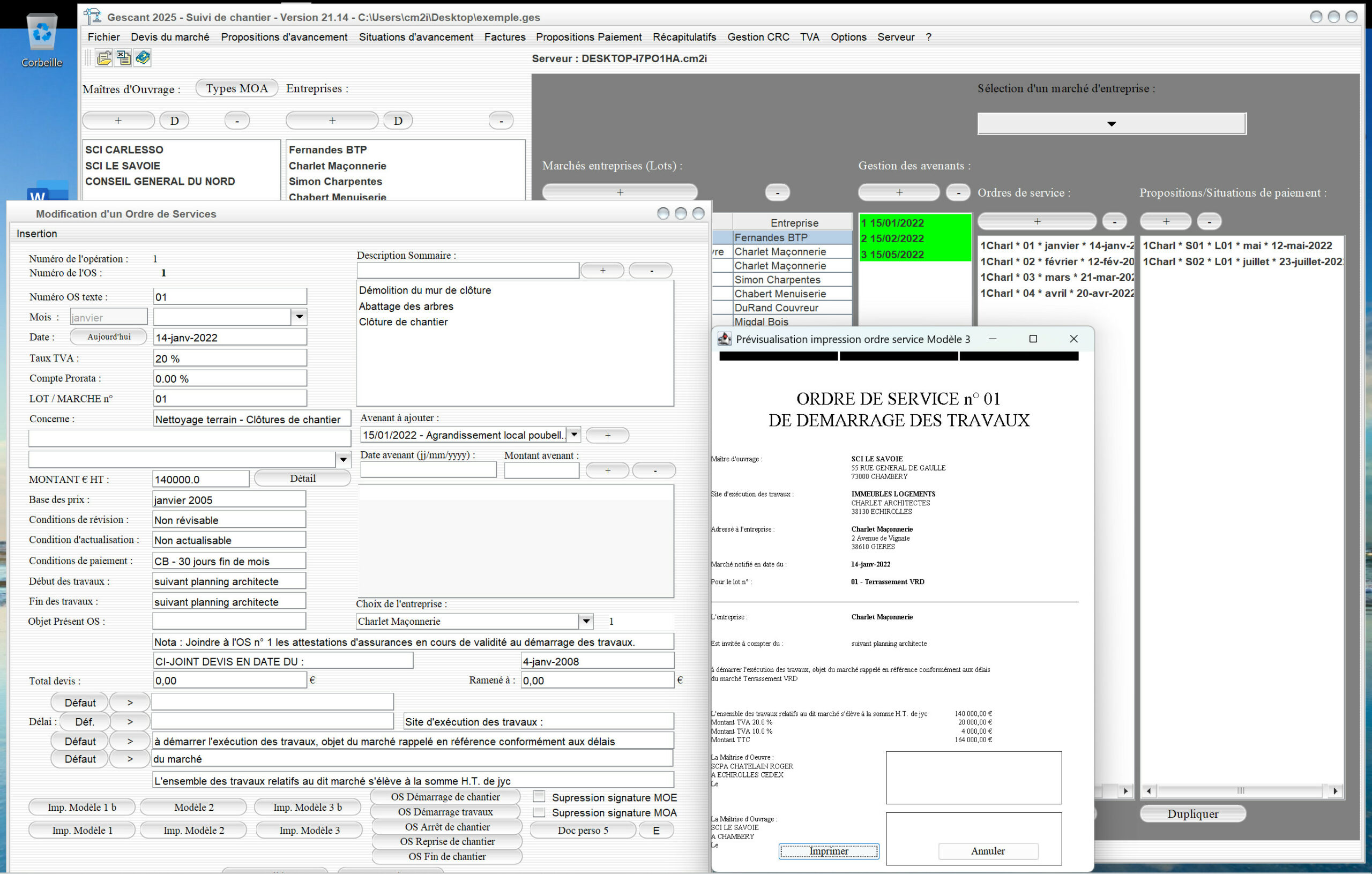Maximize the Prévisualisation impression window
This screenshot has height=874, width=1372.
(x=1033, y=339)
